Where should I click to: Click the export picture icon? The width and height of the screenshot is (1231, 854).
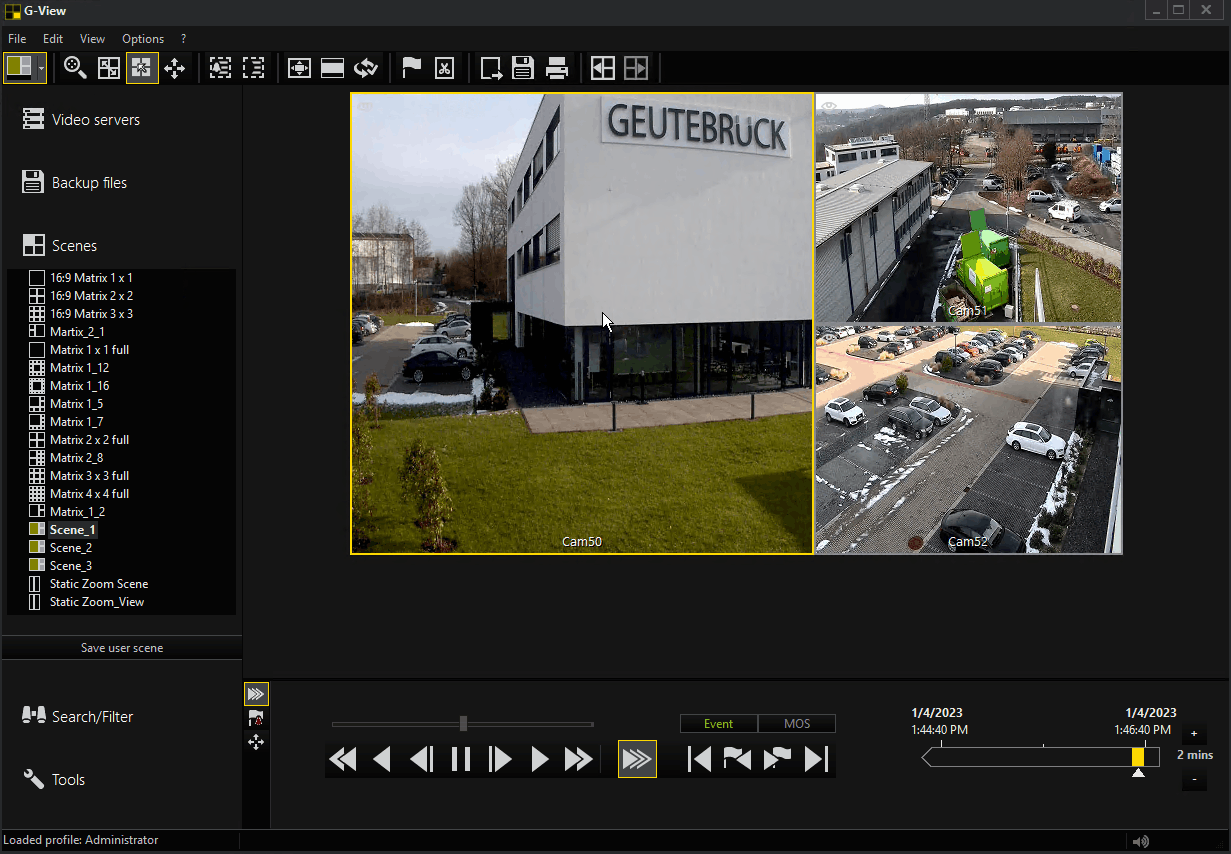coord(490,68)
